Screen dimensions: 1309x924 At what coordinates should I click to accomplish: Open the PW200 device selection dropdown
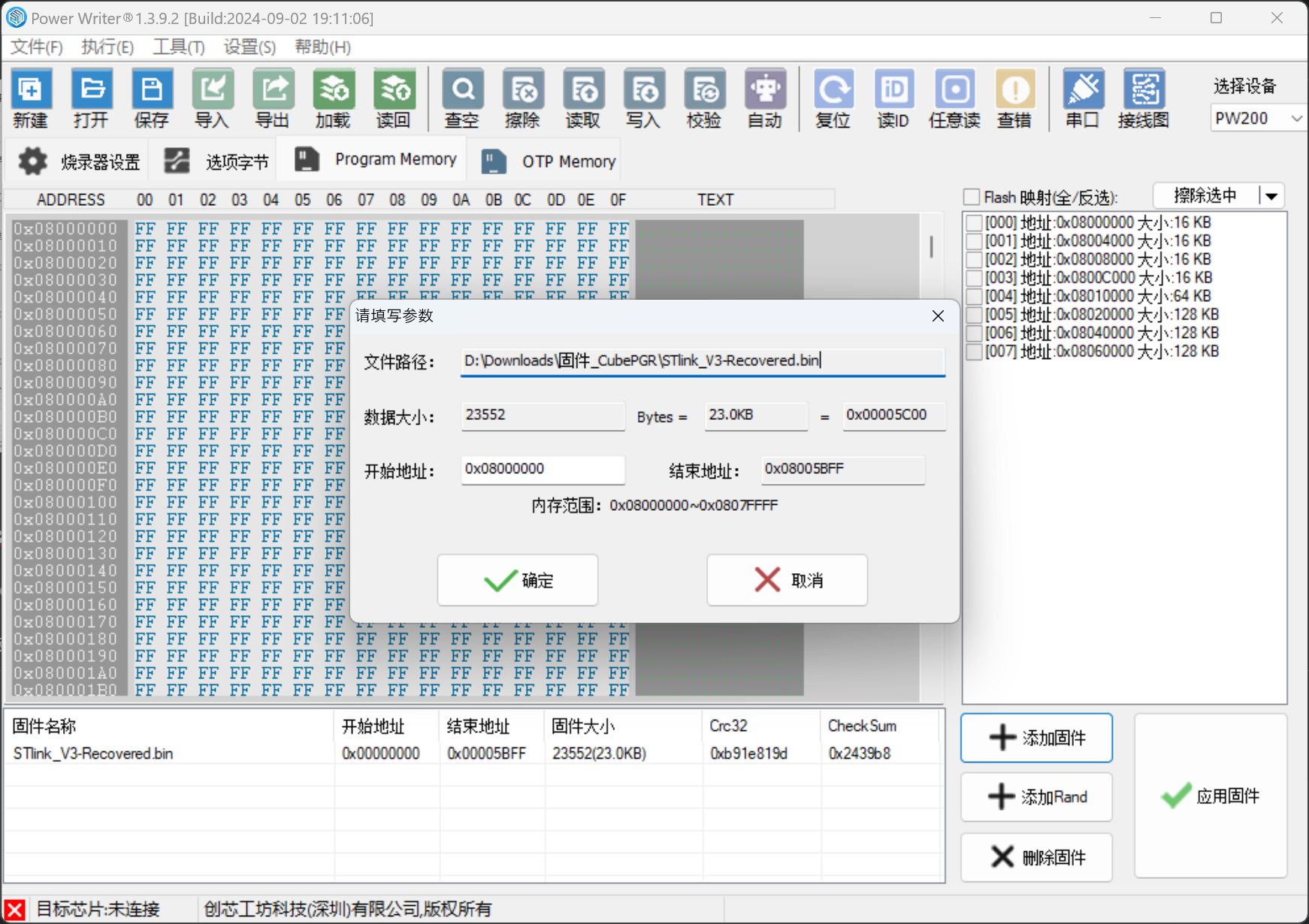click(x=1258, y=119)
